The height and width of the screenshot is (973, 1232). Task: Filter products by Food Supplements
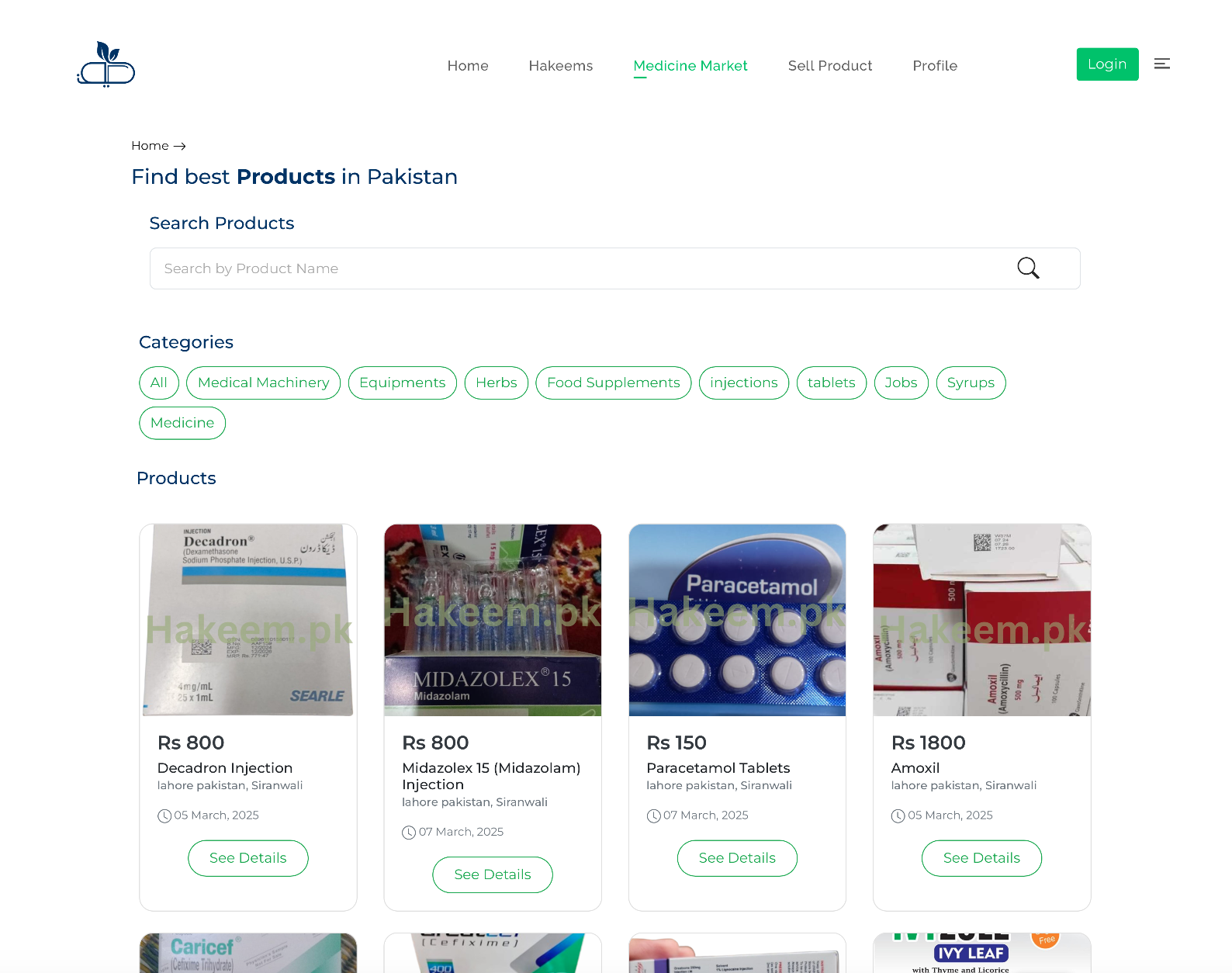coord(613,383)
